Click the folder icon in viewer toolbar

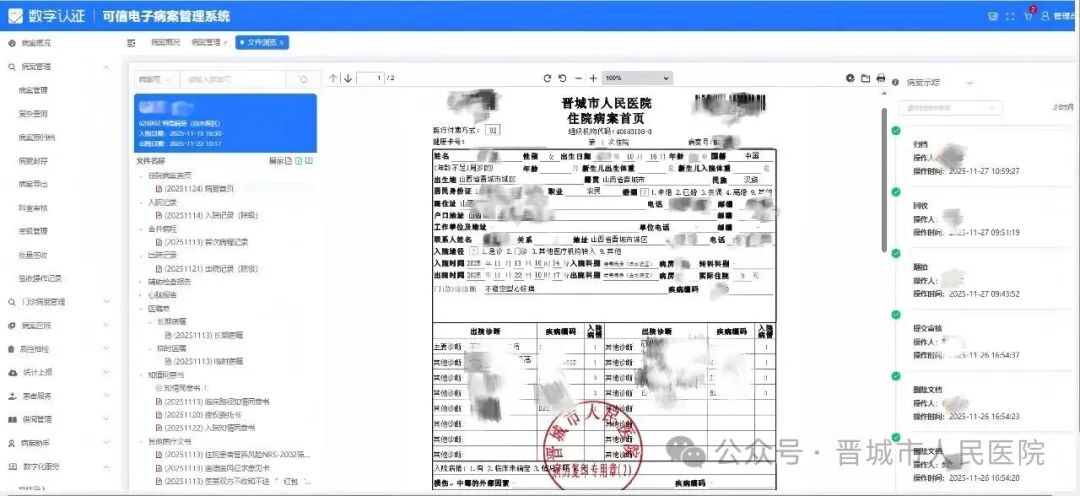click(x=865, y=78)
